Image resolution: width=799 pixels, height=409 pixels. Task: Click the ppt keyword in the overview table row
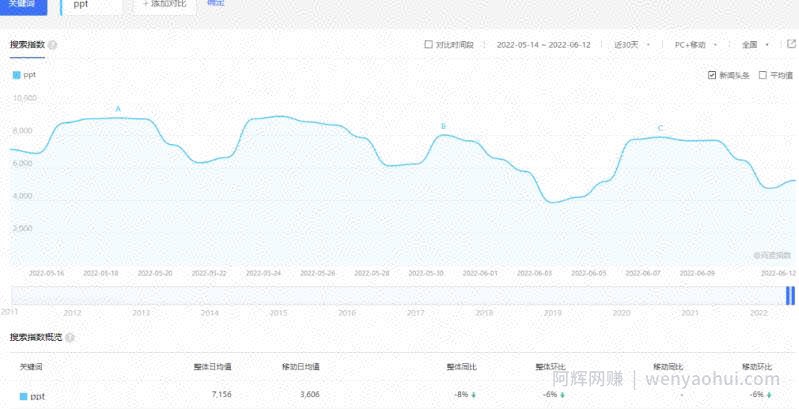[38, 396]
